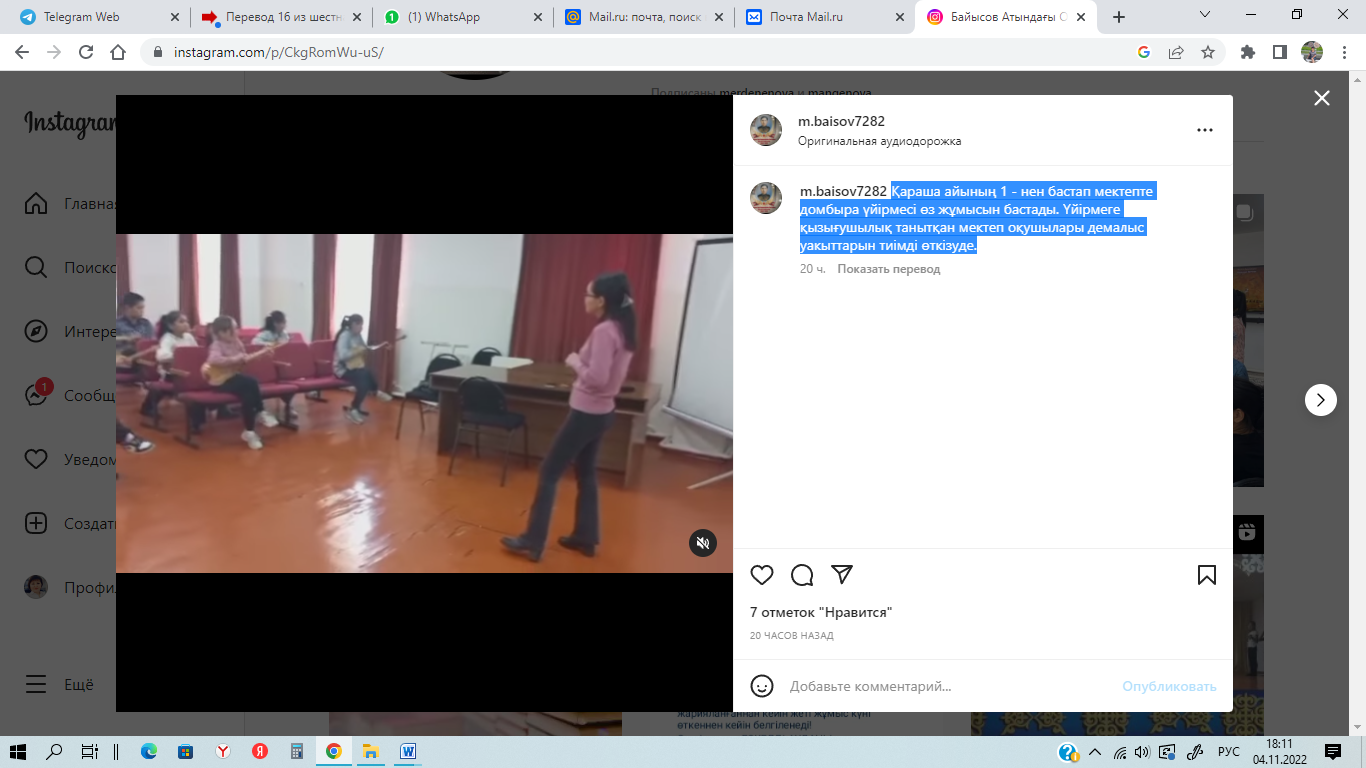Unmute the video with the speaker icon

pos(703,543)
